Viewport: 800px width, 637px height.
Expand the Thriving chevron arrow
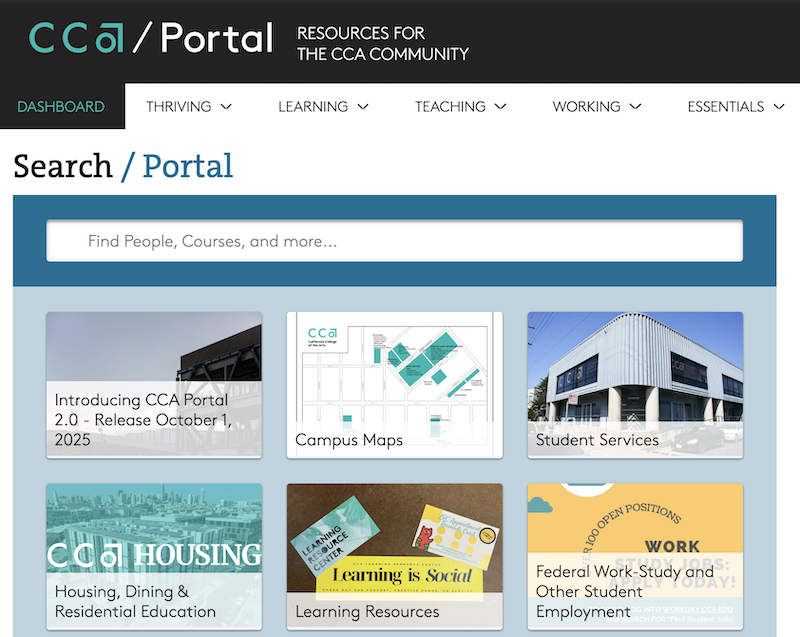pos(226,107)
